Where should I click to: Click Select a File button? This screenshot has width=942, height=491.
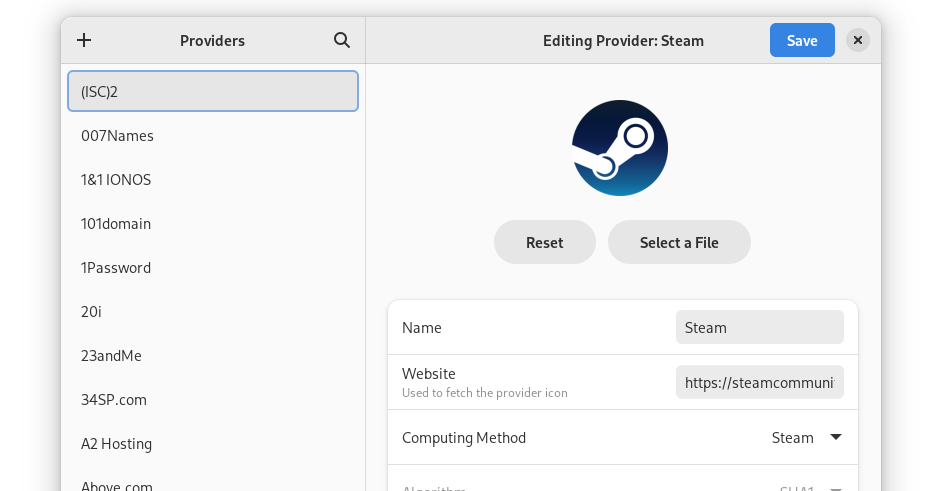[679, 242]
